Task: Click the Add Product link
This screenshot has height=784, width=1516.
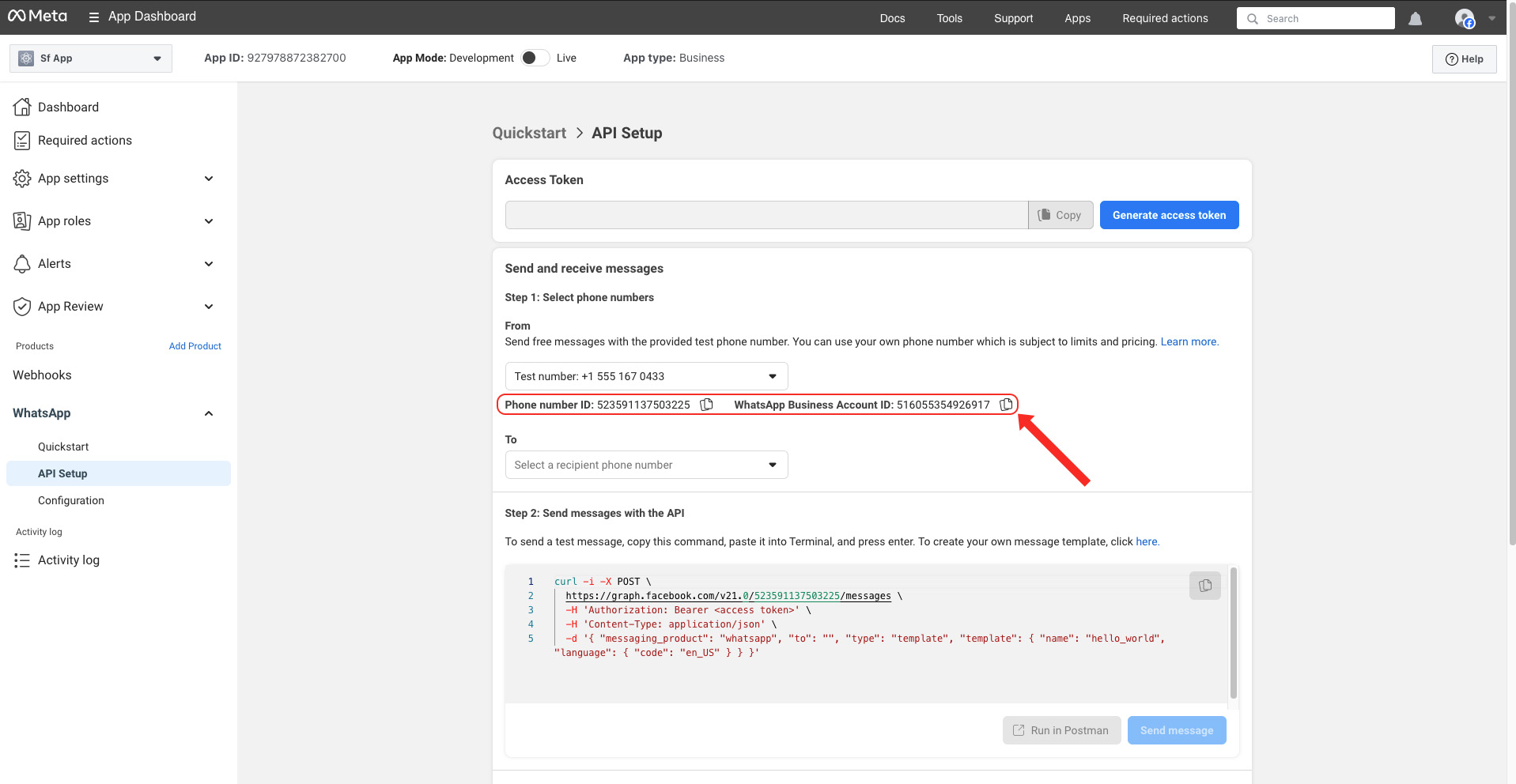Action: [x=195, y=346]
